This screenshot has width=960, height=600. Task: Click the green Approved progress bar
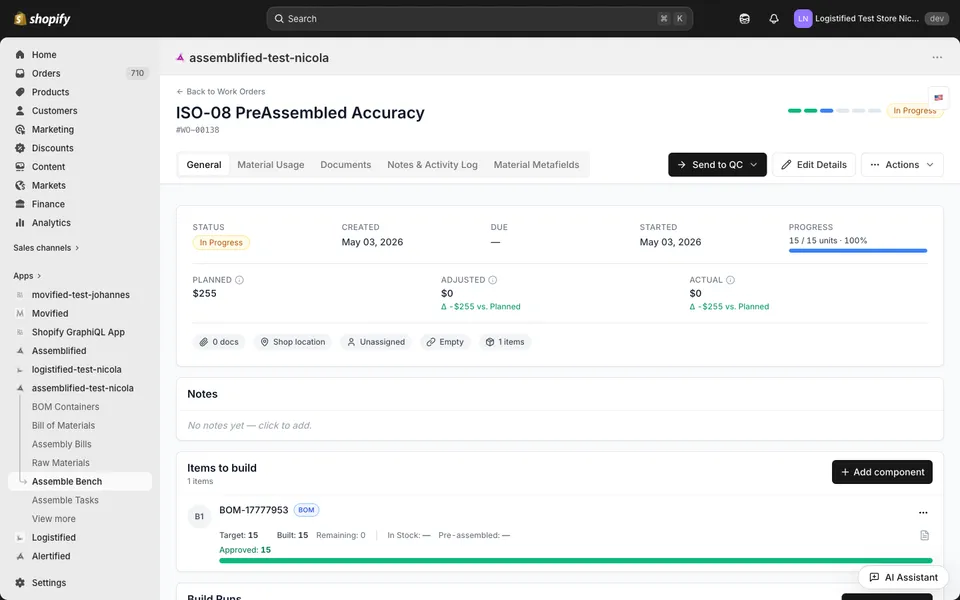(576, 560)
